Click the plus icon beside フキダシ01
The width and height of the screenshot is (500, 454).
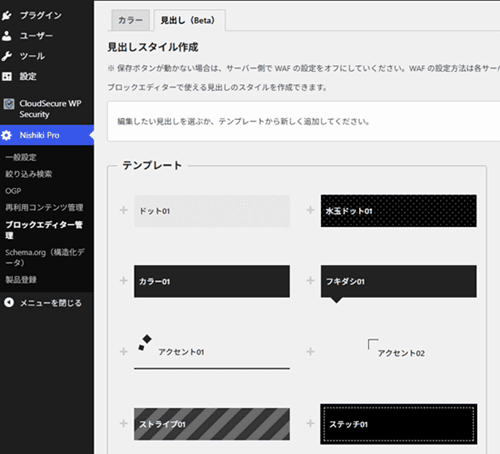(x=310, y=281)
